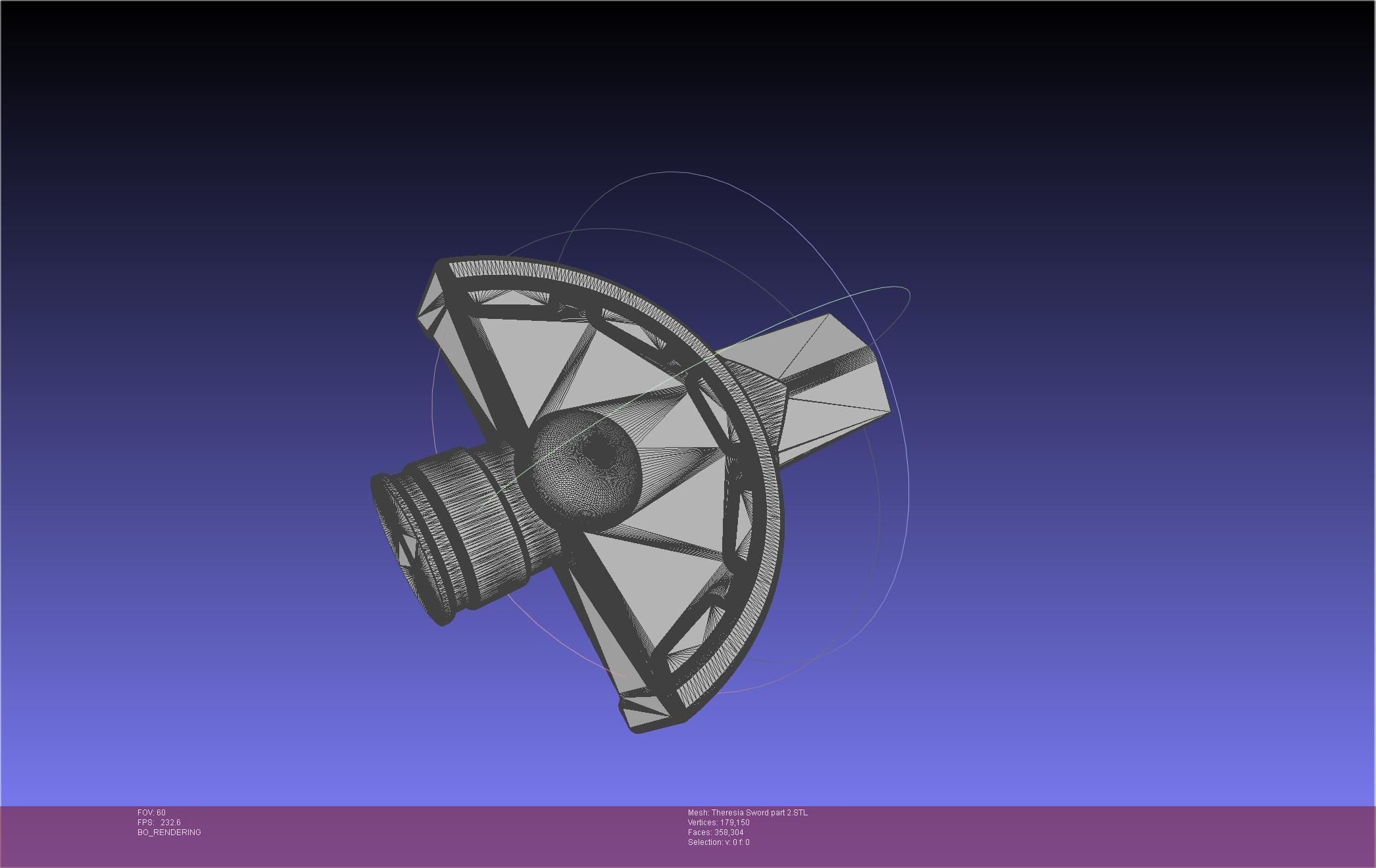Click the green trackball arc's top-right end

(906, 291)
